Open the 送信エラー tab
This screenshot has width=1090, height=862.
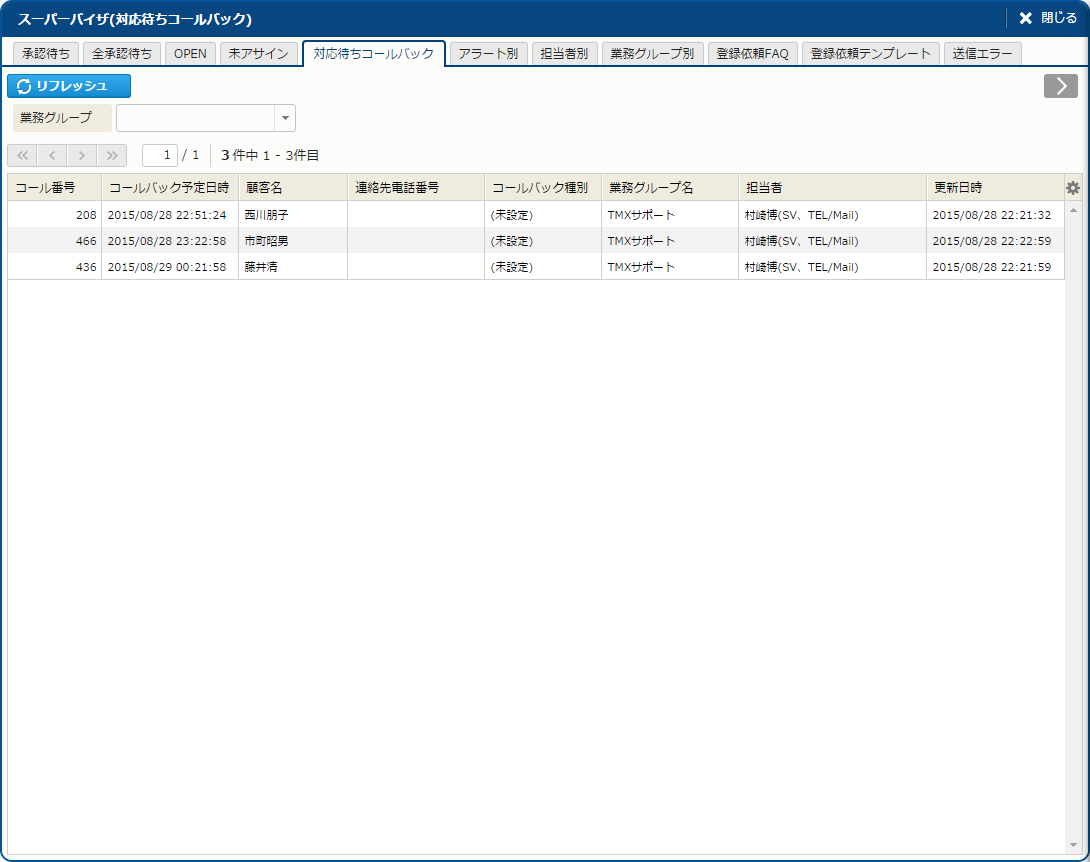983,54
